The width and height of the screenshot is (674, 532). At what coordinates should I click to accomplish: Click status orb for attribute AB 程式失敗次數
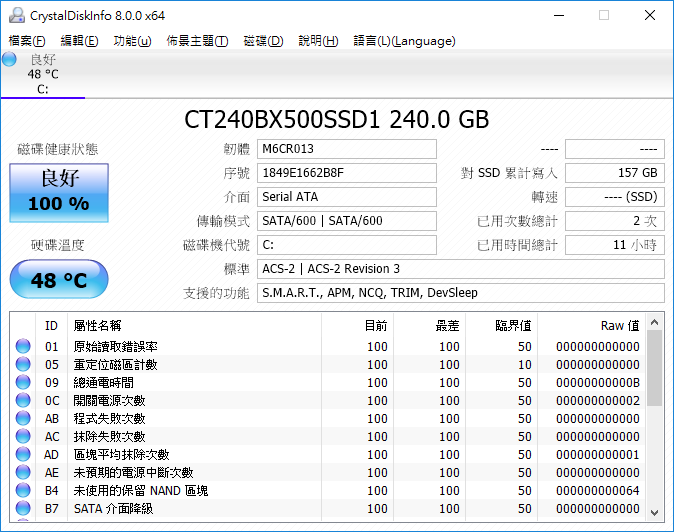[x=23, y=419]
